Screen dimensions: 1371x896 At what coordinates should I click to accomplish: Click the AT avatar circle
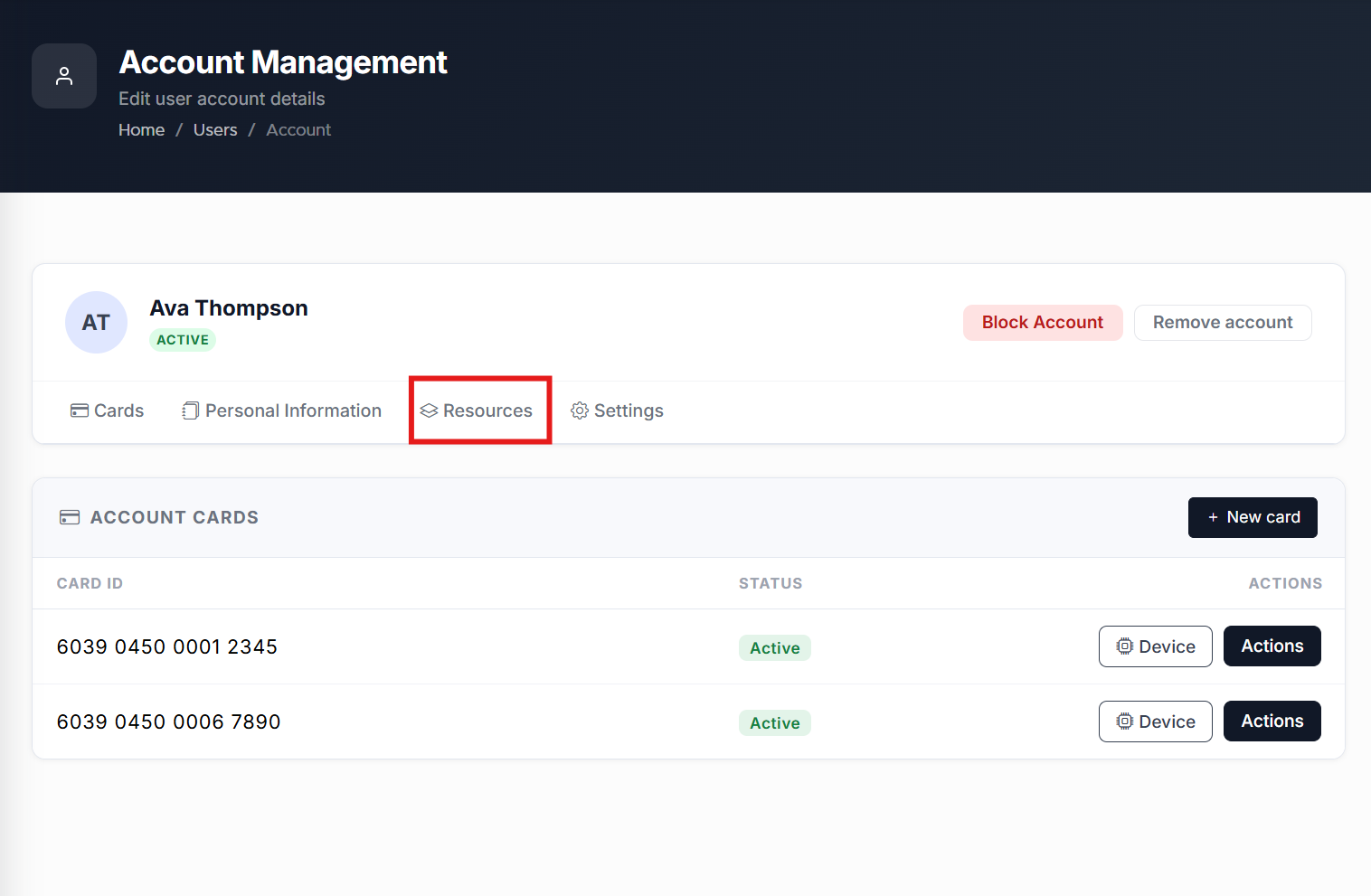[96, 322]
